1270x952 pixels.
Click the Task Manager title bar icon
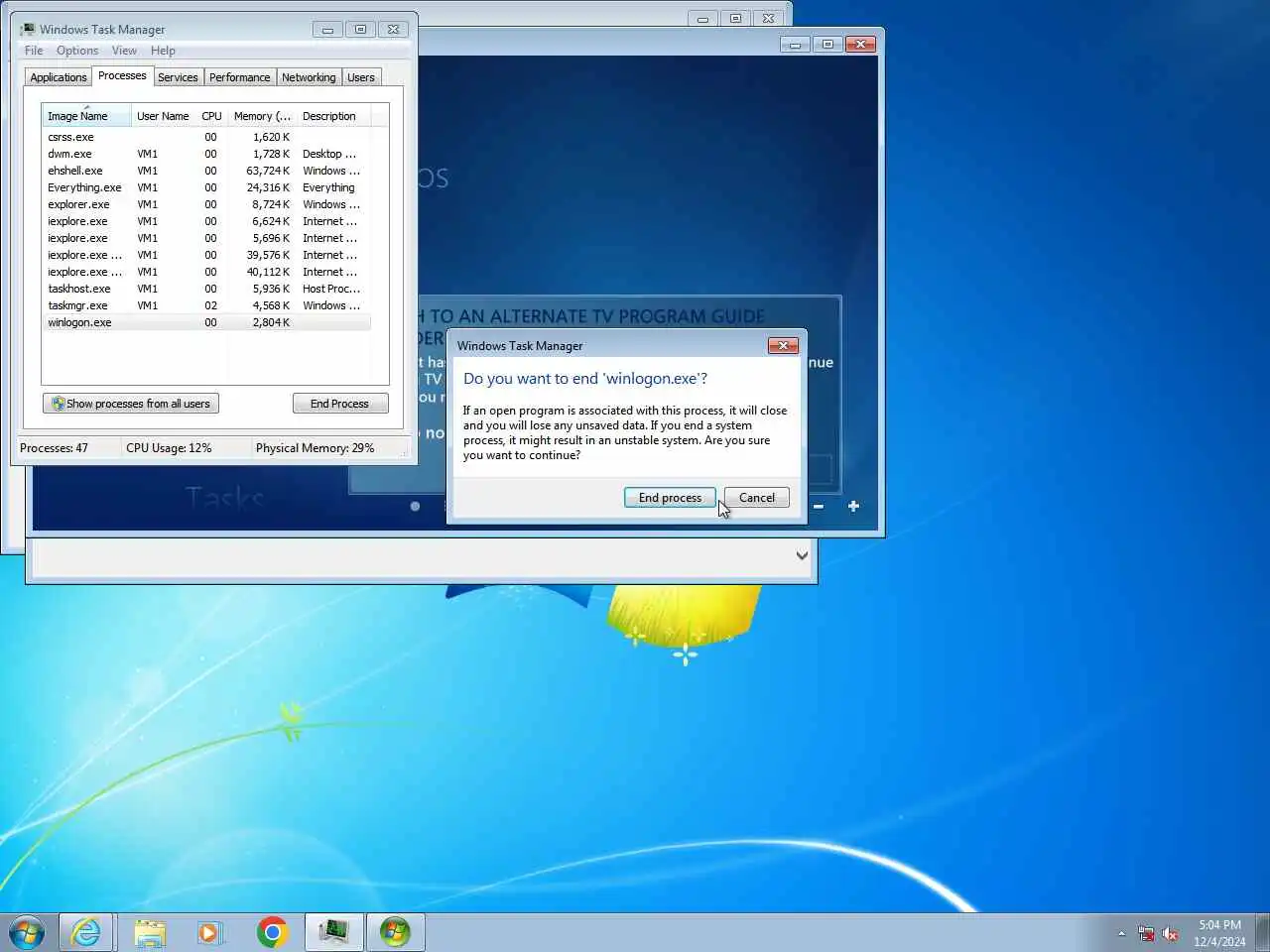[x=28, y=29]
